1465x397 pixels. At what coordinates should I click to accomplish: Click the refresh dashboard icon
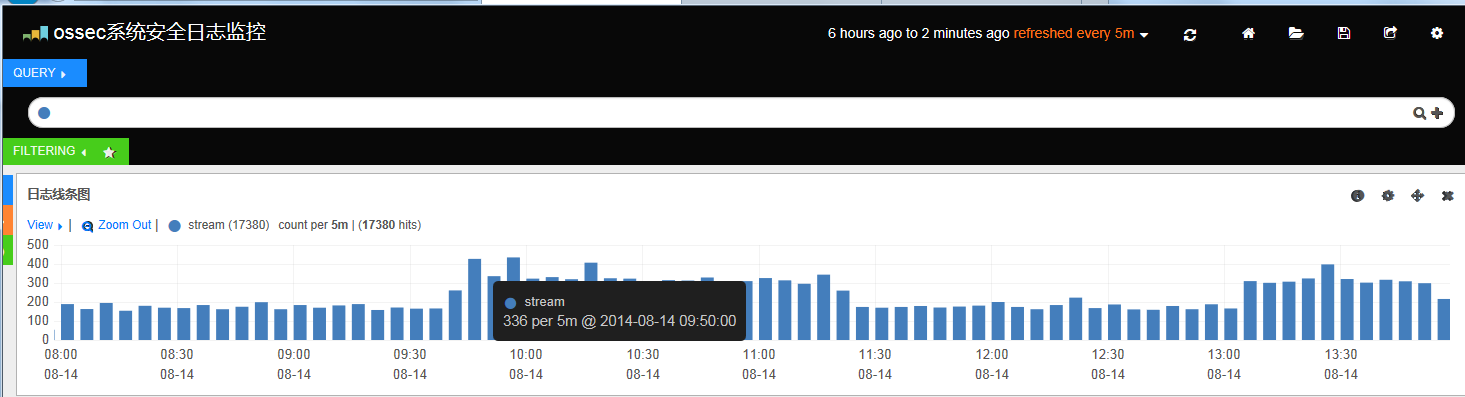(x=1190, y=34)
